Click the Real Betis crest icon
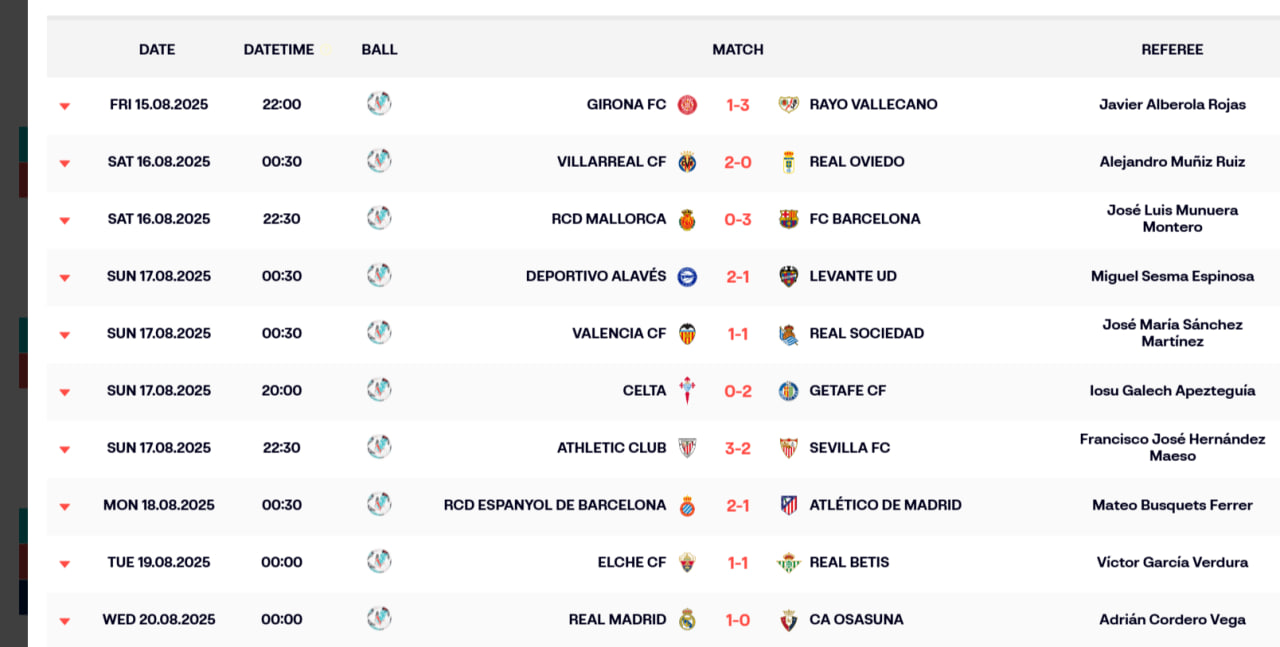Image resolution: width=1280 pixels, height=647 pixels. point(789,563)
